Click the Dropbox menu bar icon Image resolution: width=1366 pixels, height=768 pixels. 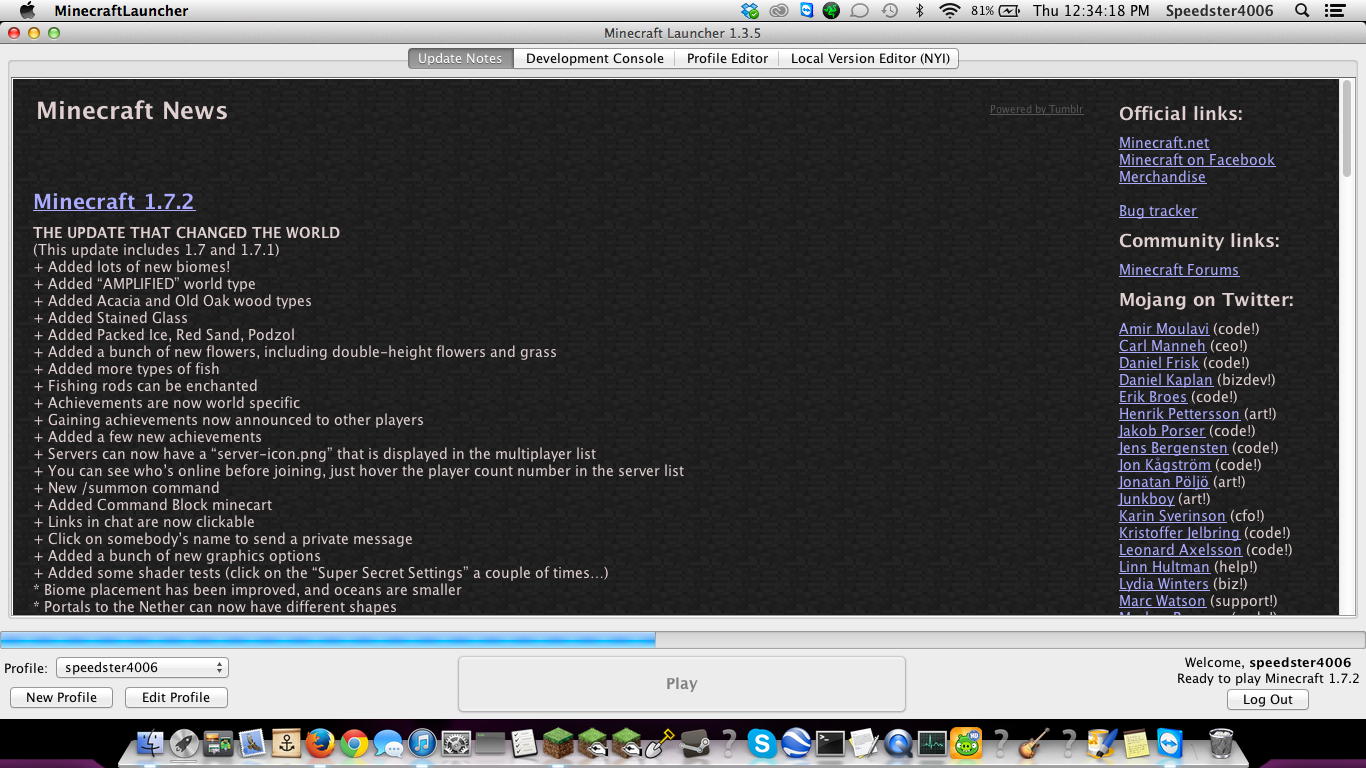click(751, 11)
